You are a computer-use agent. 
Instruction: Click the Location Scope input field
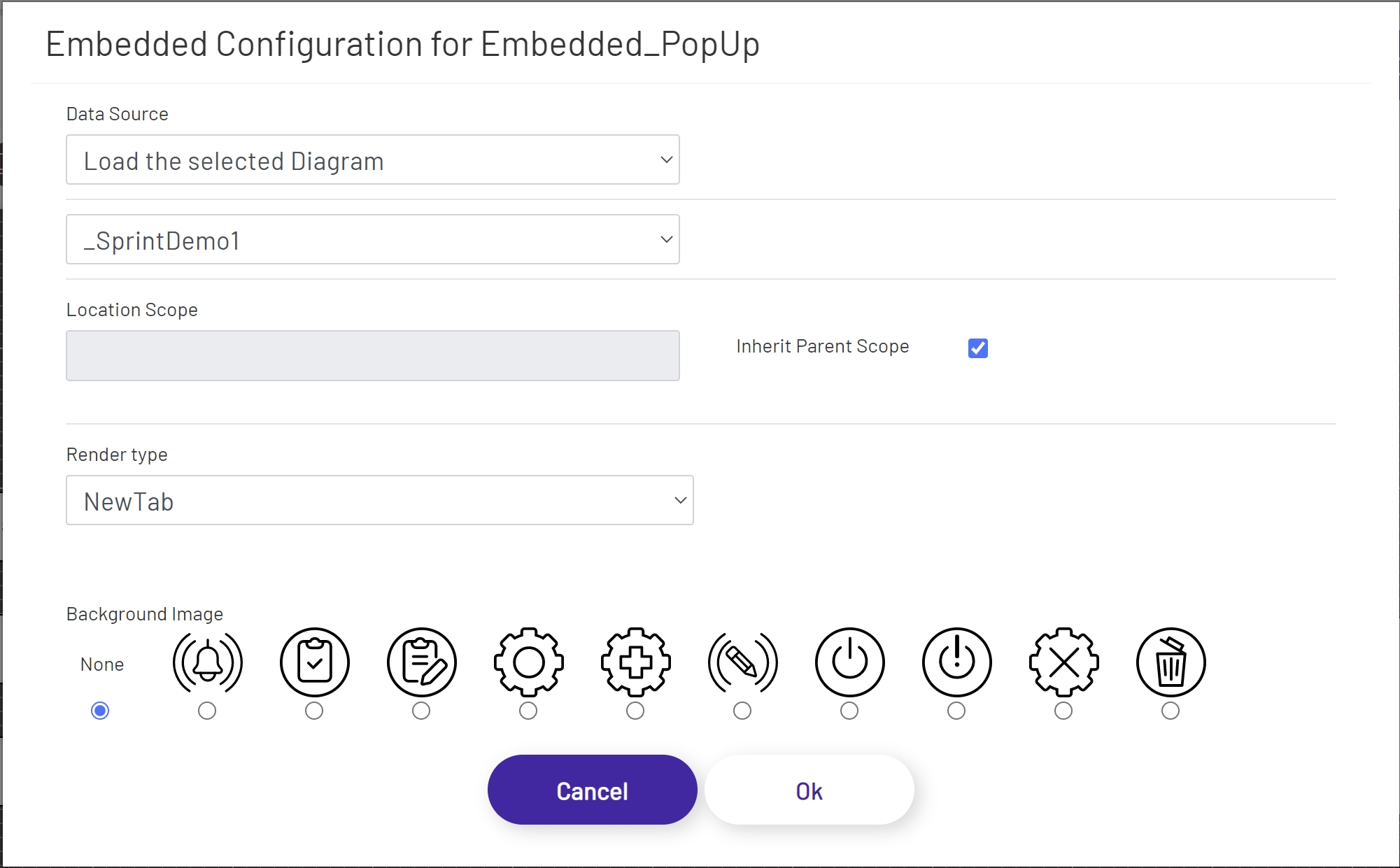point(372,355)
